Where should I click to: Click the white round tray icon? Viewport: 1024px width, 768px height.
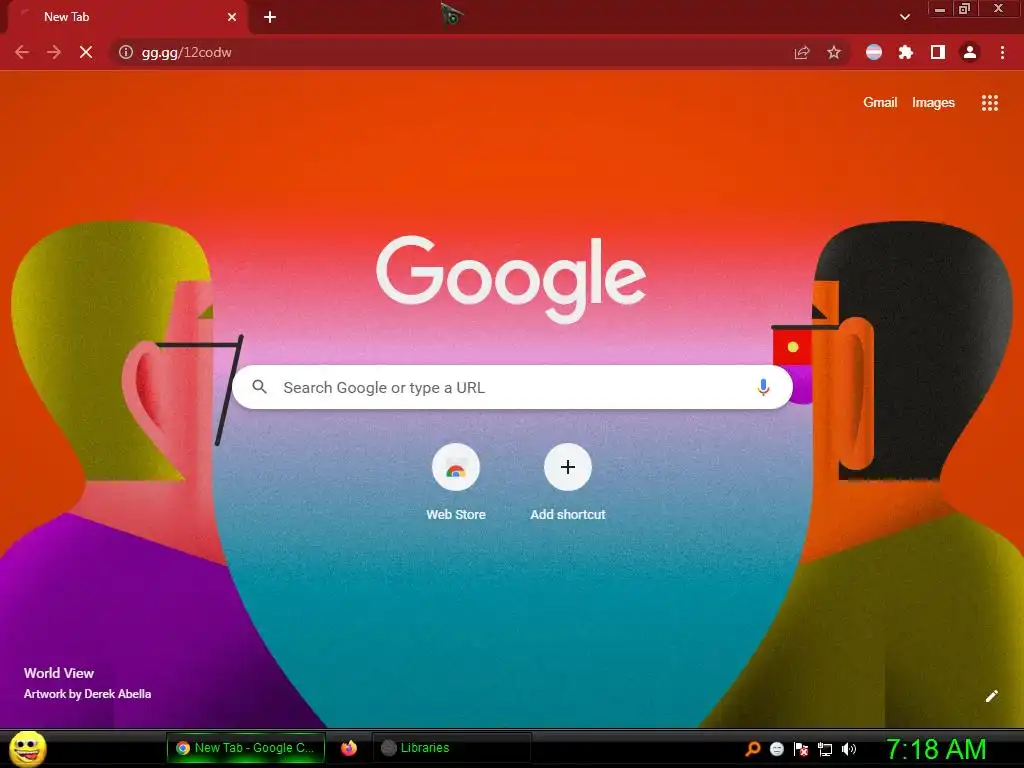coord(776,749)
